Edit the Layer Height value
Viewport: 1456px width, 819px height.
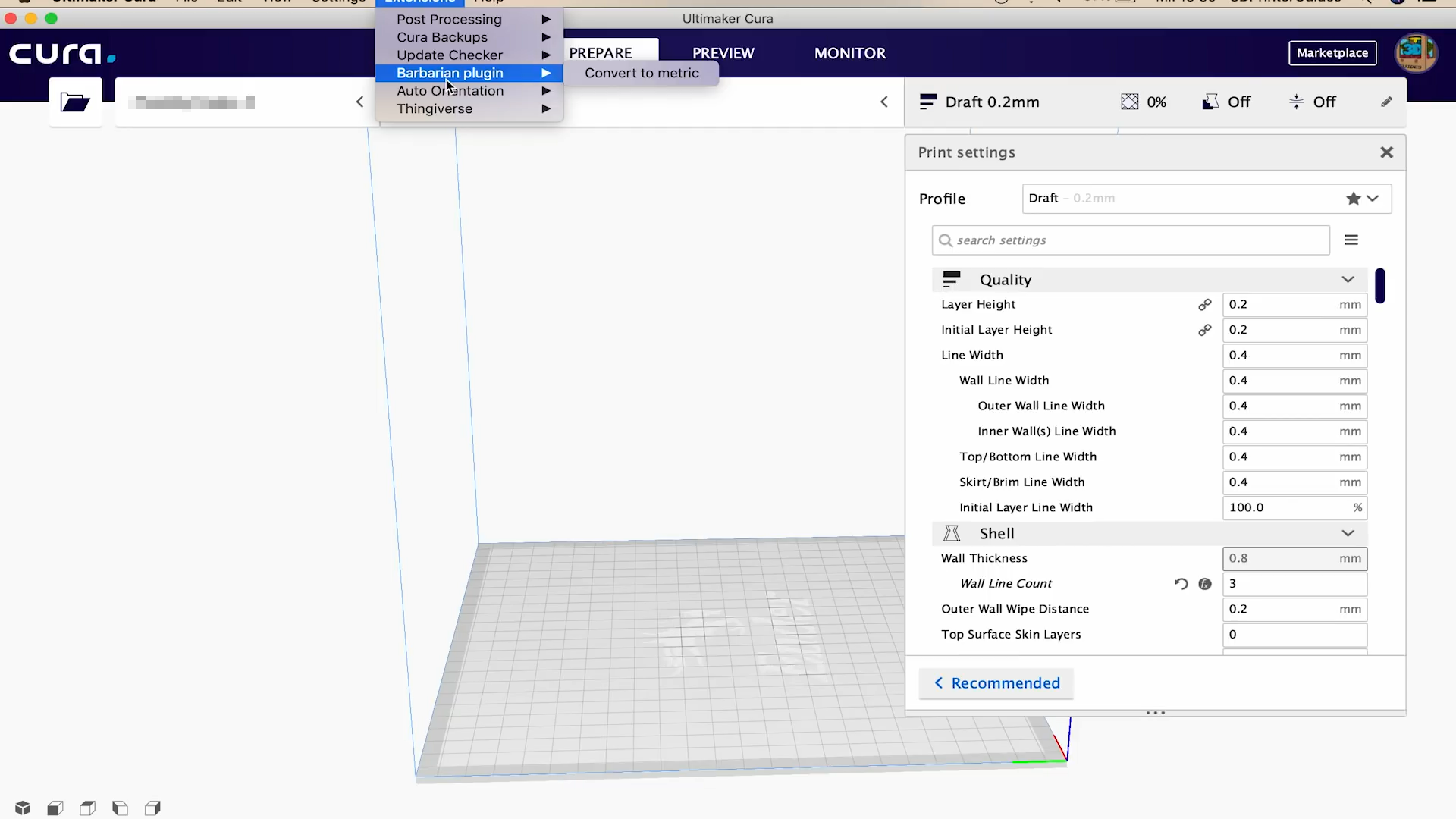pyautogui.click(x=1294, y=305)
